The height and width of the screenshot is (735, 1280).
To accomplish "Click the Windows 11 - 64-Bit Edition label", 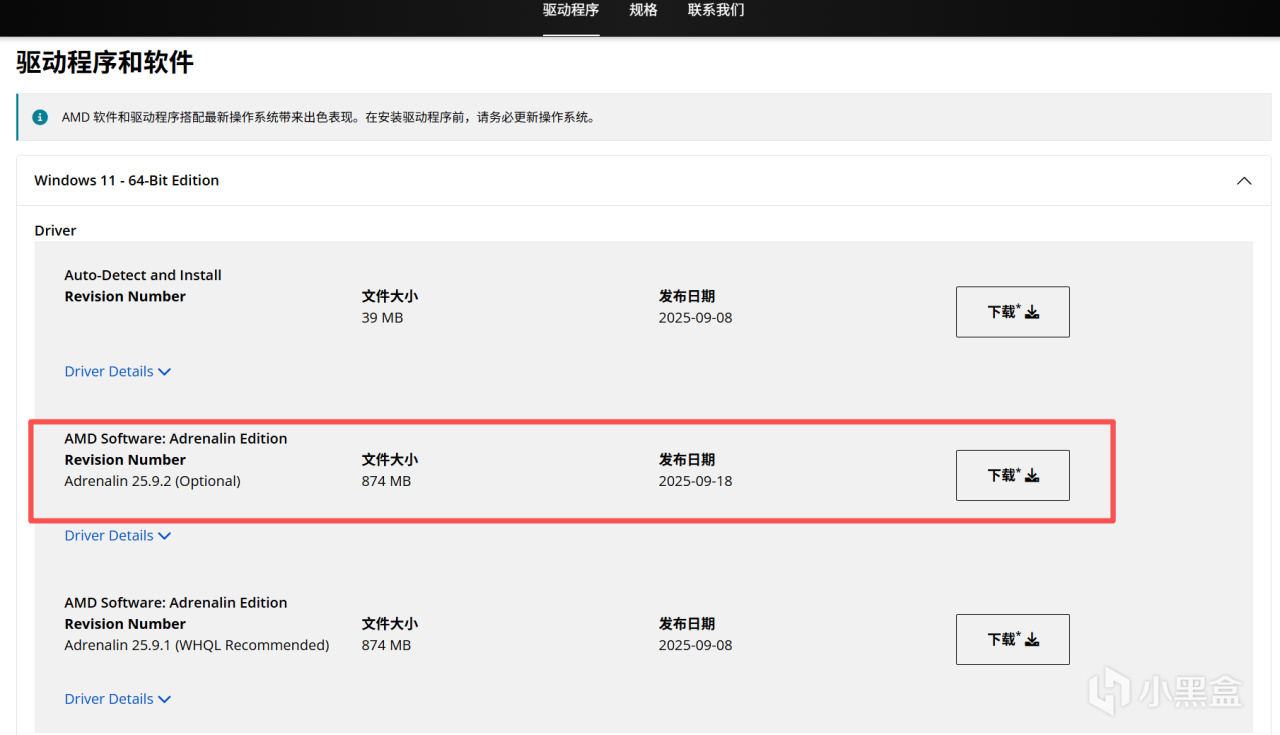I will pos(127,180).
